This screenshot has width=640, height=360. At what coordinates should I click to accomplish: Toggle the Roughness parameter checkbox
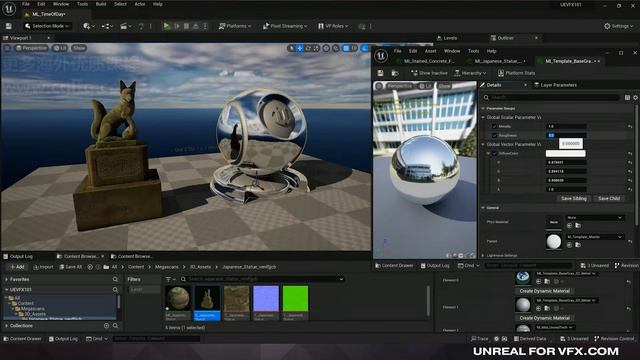tap(494, 136)
